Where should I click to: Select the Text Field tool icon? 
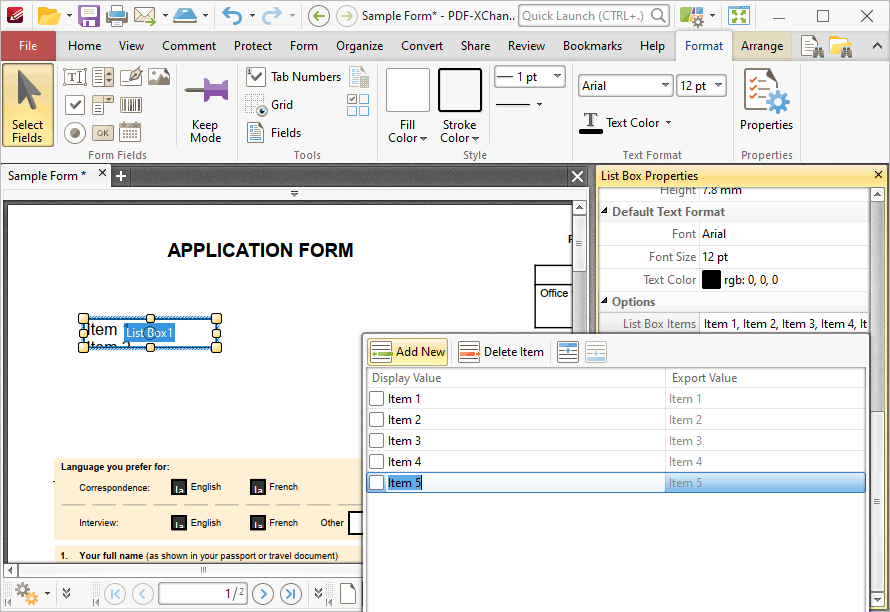(75, 77)
